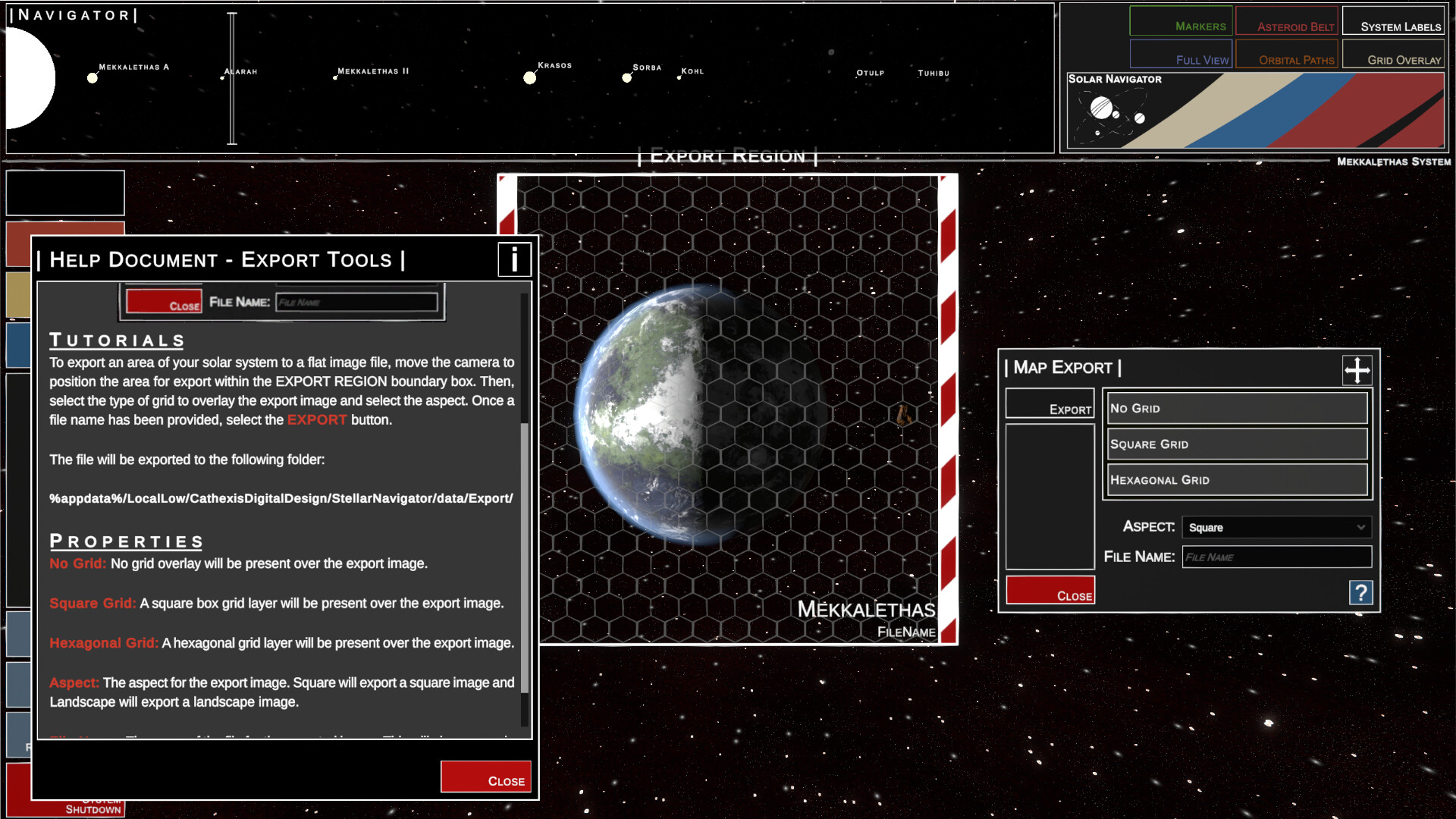Open the Aspect dropdown in Map Export
The height and width of the screenshot is (819, 1456).
pos(1276,527)
